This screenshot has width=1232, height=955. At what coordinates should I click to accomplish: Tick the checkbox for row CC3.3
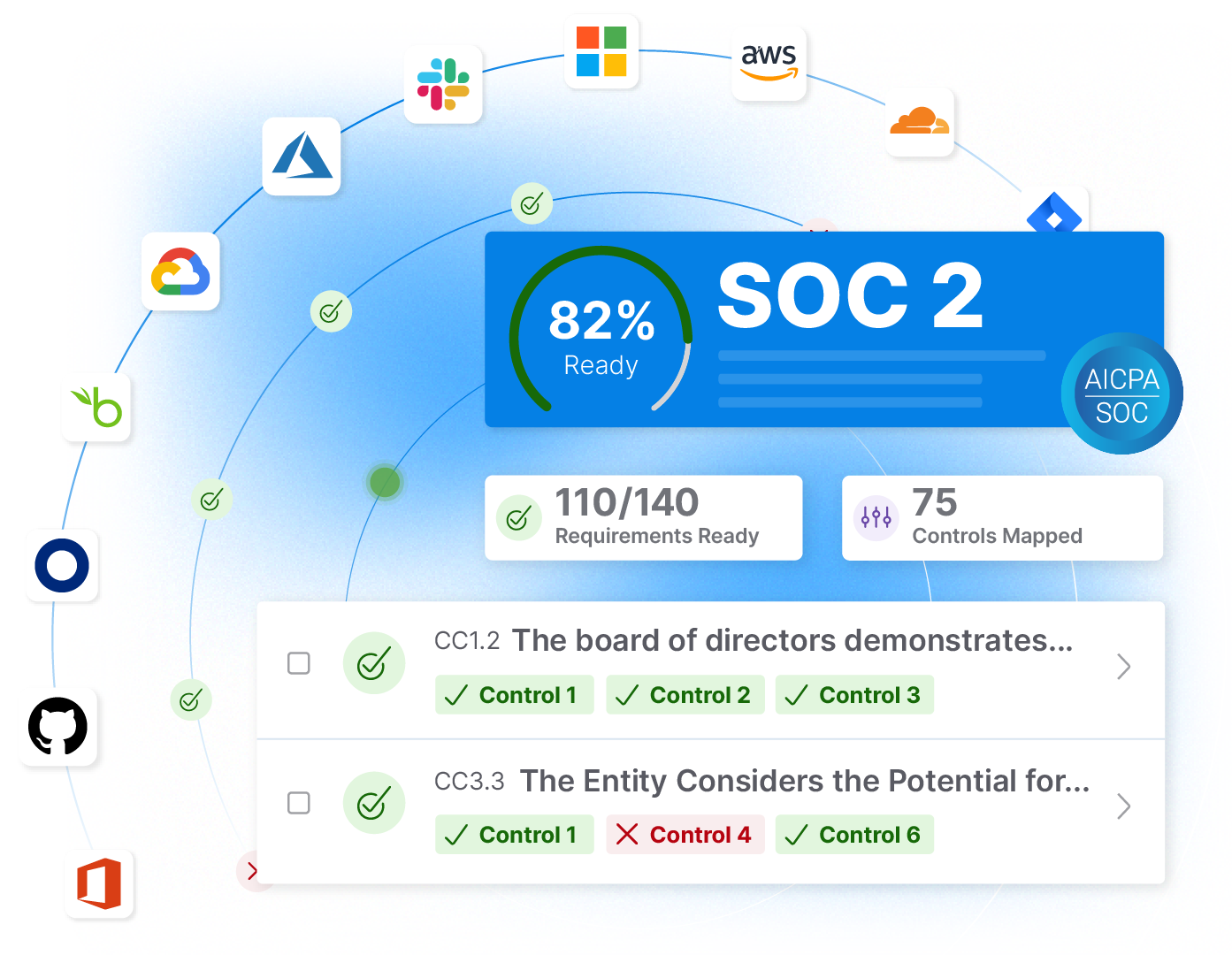point(299,803)
